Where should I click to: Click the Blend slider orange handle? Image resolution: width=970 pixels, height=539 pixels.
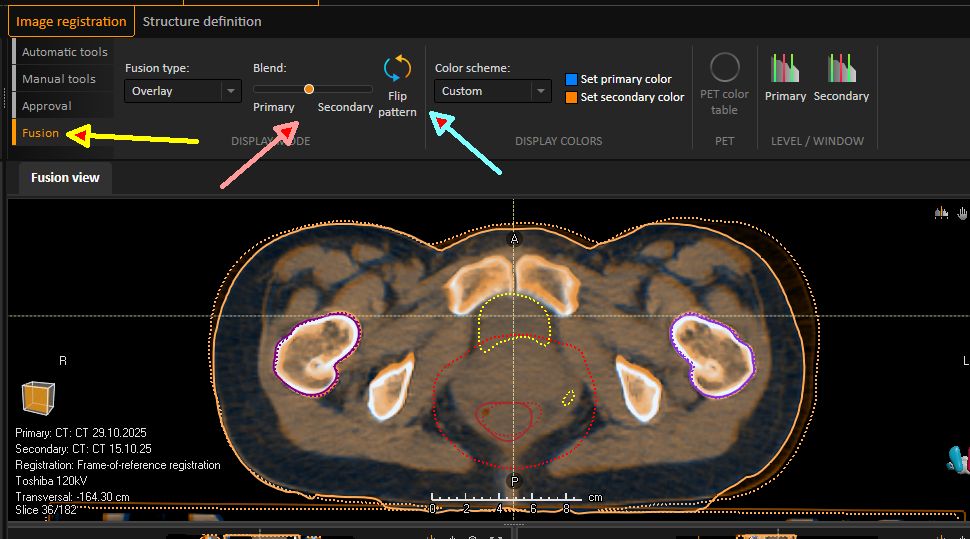pos(309,89)
